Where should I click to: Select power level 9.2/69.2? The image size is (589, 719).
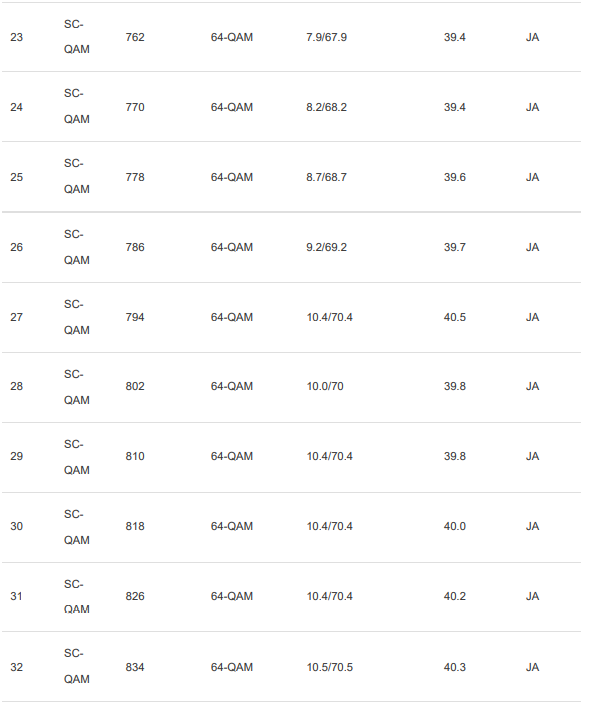coord(326,248)
